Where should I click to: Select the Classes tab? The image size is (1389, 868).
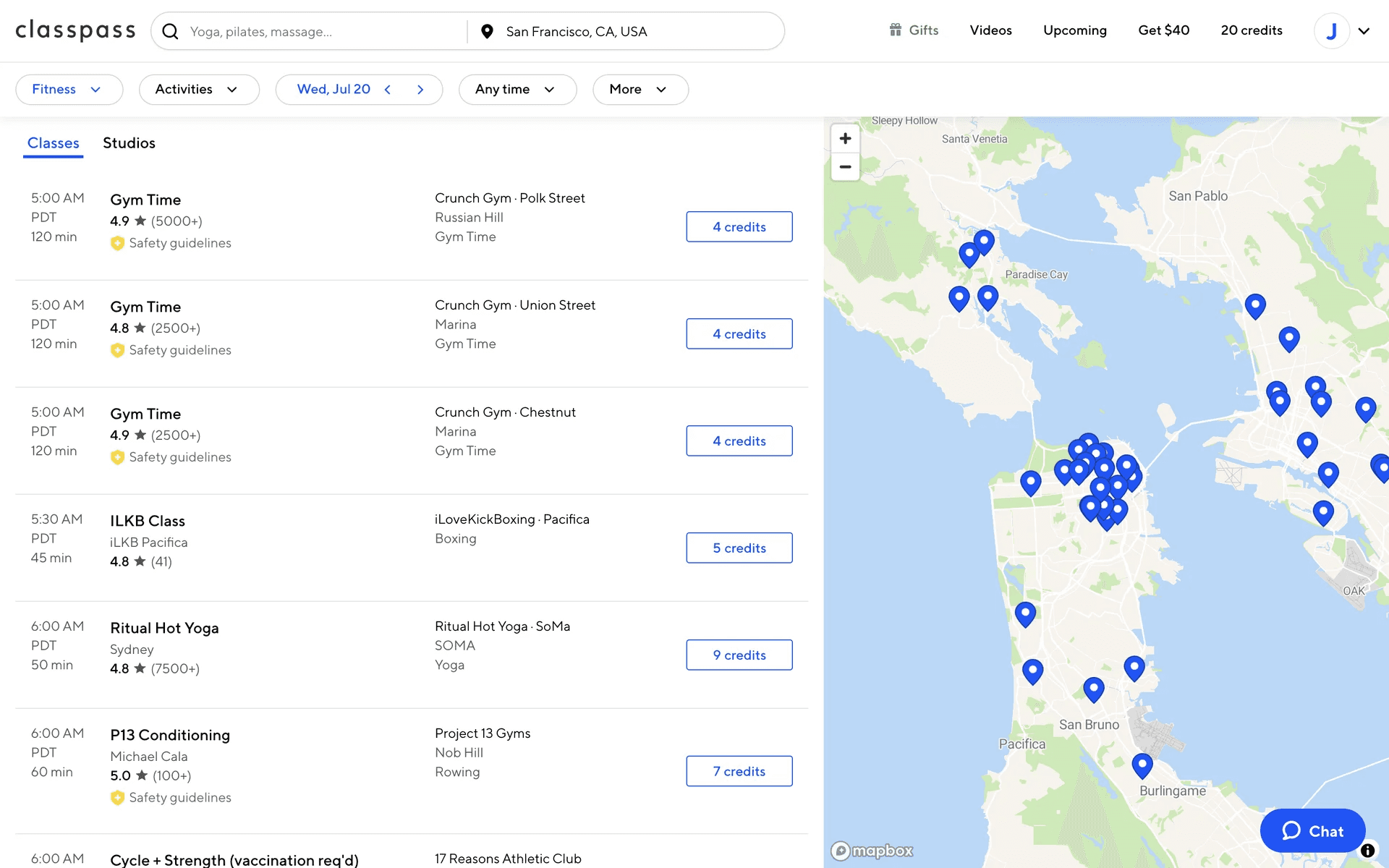point(53,143)
